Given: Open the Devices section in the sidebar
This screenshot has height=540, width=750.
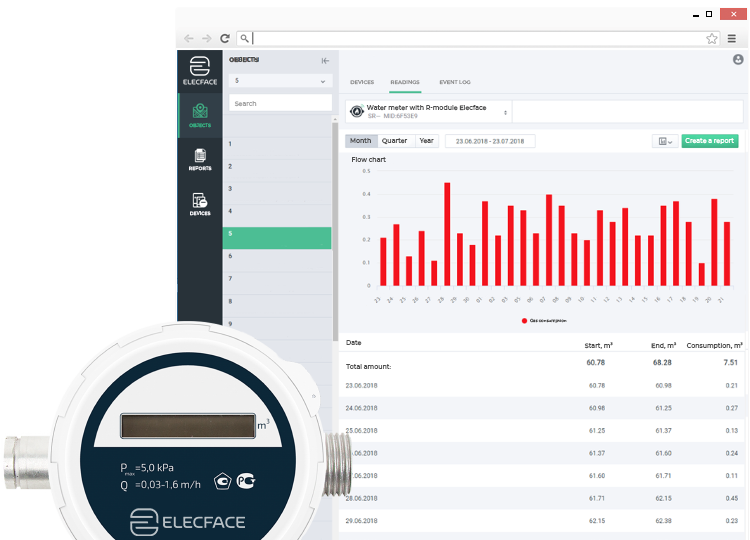Looking at the screenshot, I should click(x=200, y=204).
